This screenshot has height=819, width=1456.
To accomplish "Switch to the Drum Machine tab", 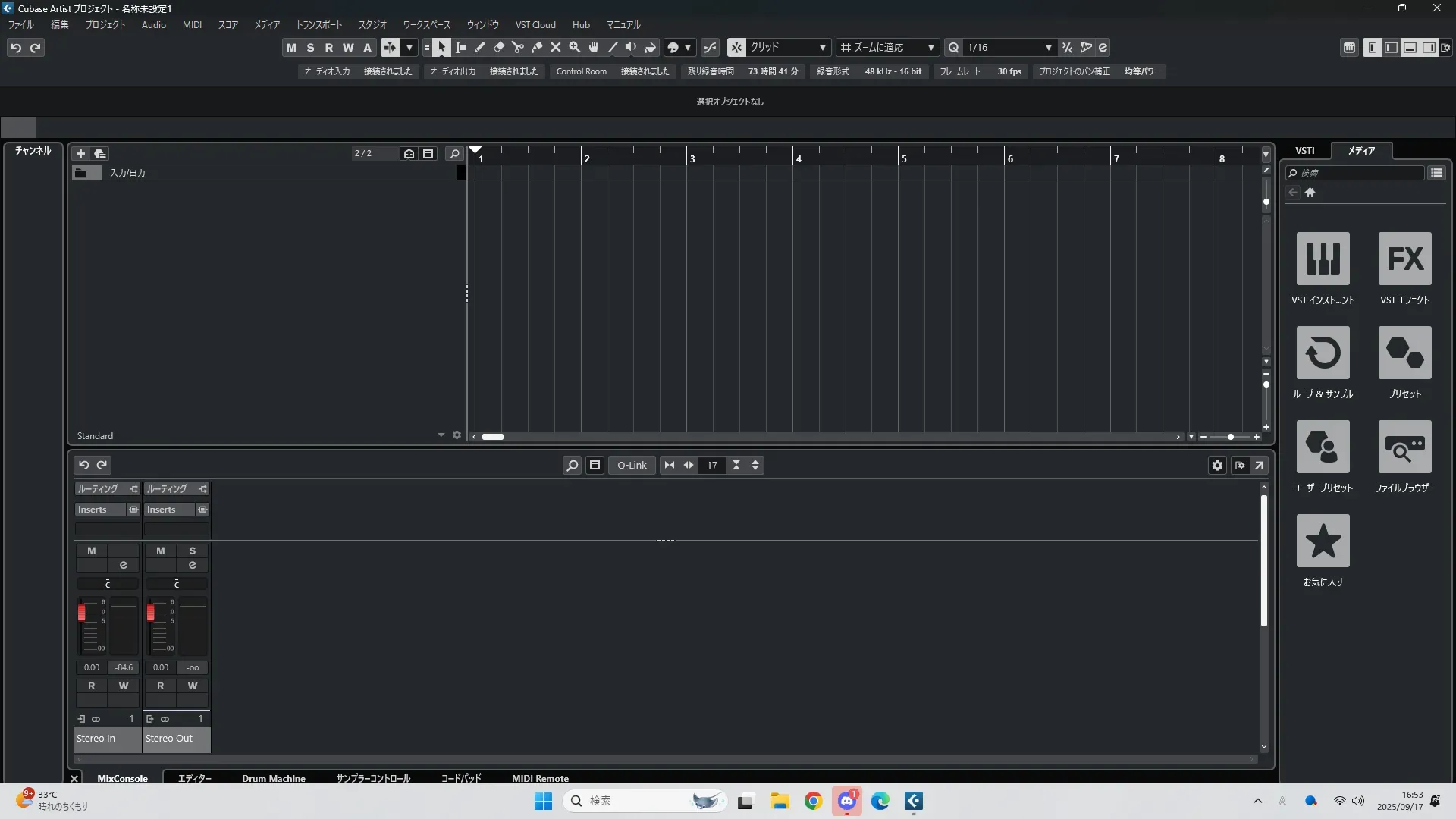I will pos(273,778).
